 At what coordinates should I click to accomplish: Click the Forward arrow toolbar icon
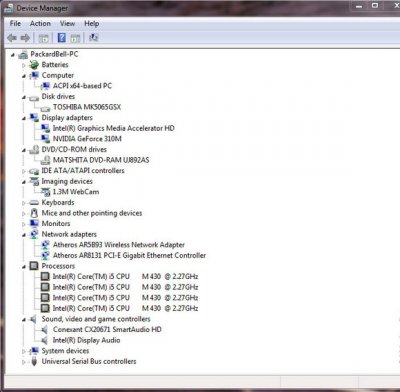click(25, 38)
